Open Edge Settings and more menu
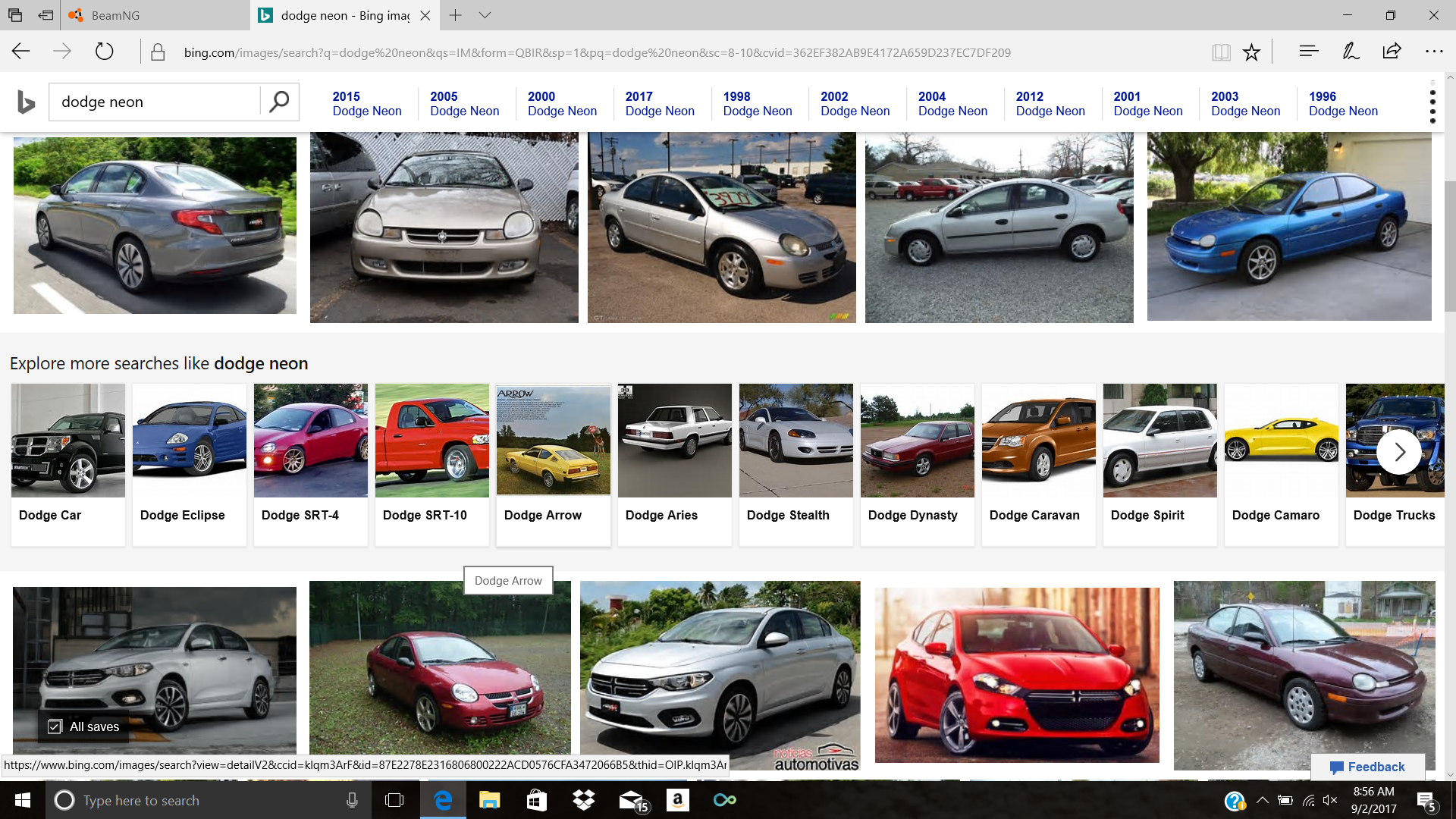This screenshot has width=1456, height=819. coord(1434,52)
